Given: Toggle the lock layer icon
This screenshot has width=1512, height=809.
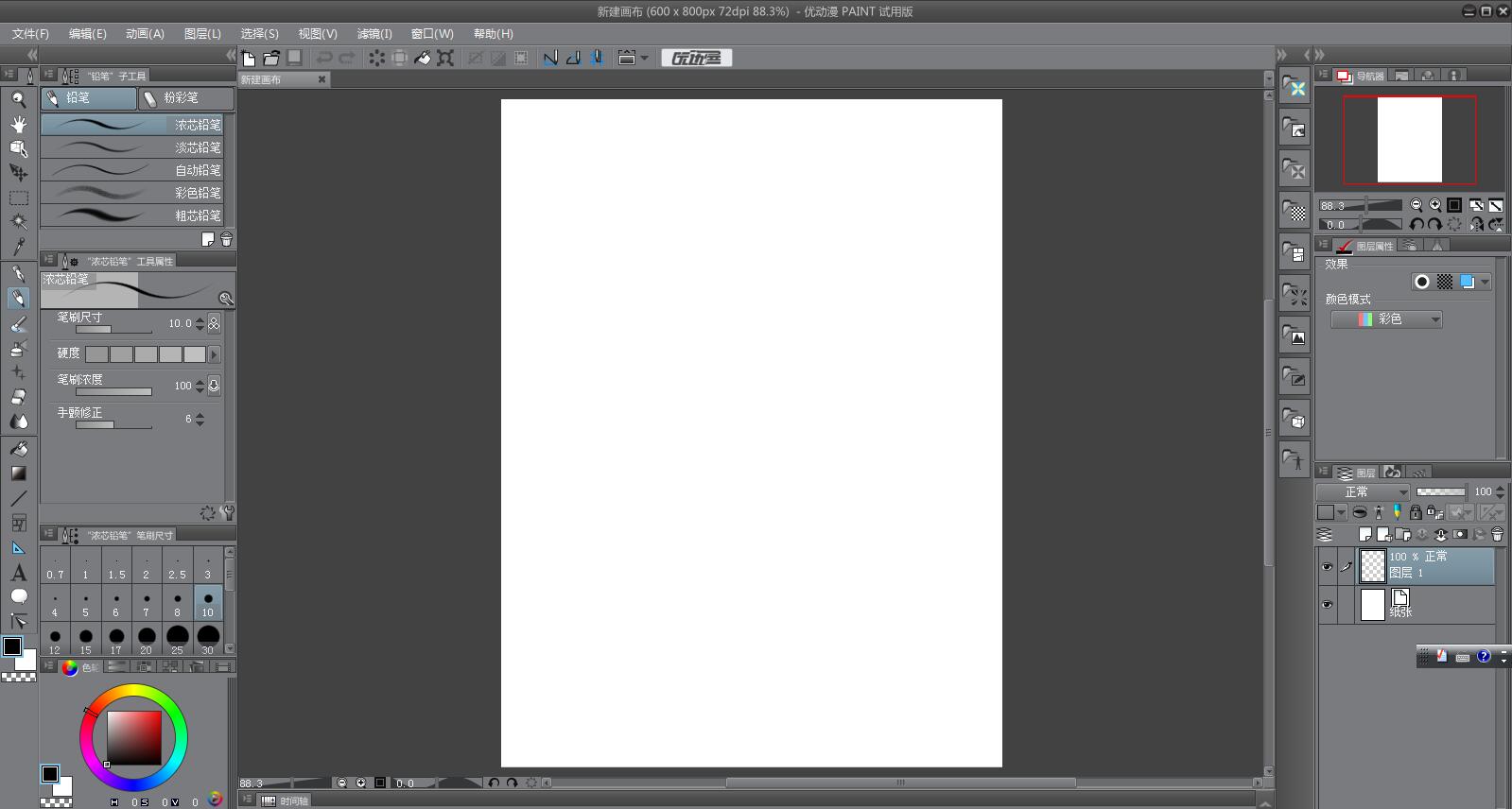Looking at the screenshot, I should click(1415, 512).
